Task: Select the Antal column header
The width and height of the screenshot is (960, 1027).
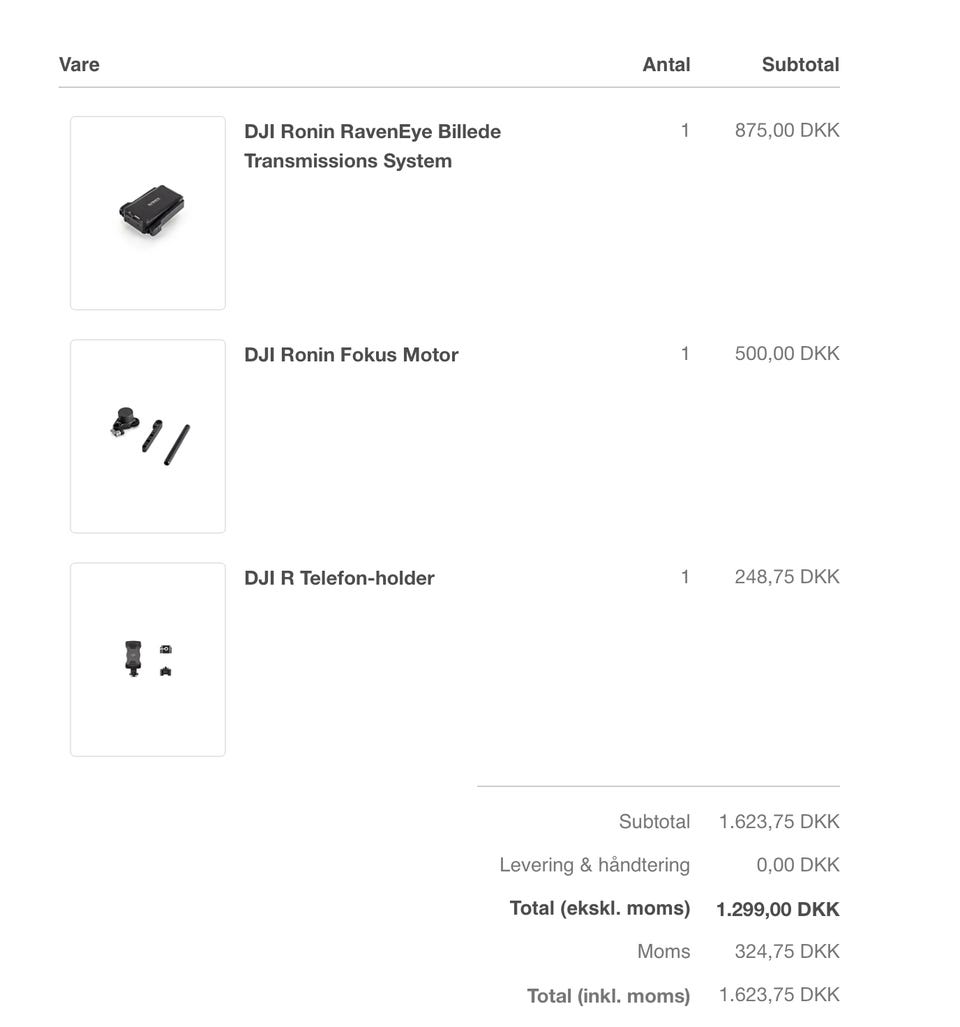Action: pyautogui.click(x=666, y=65)
